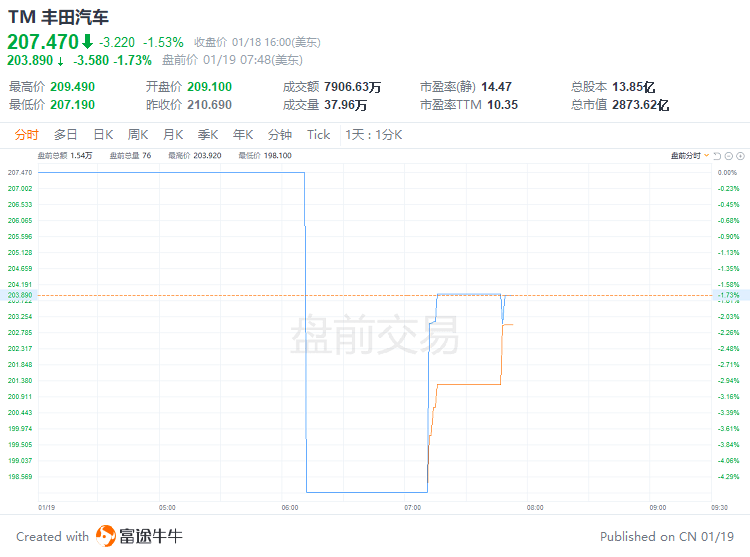The image size is (750, 557).
Task: Click the 成交量 37.96万 value
Action: (345, 105)
